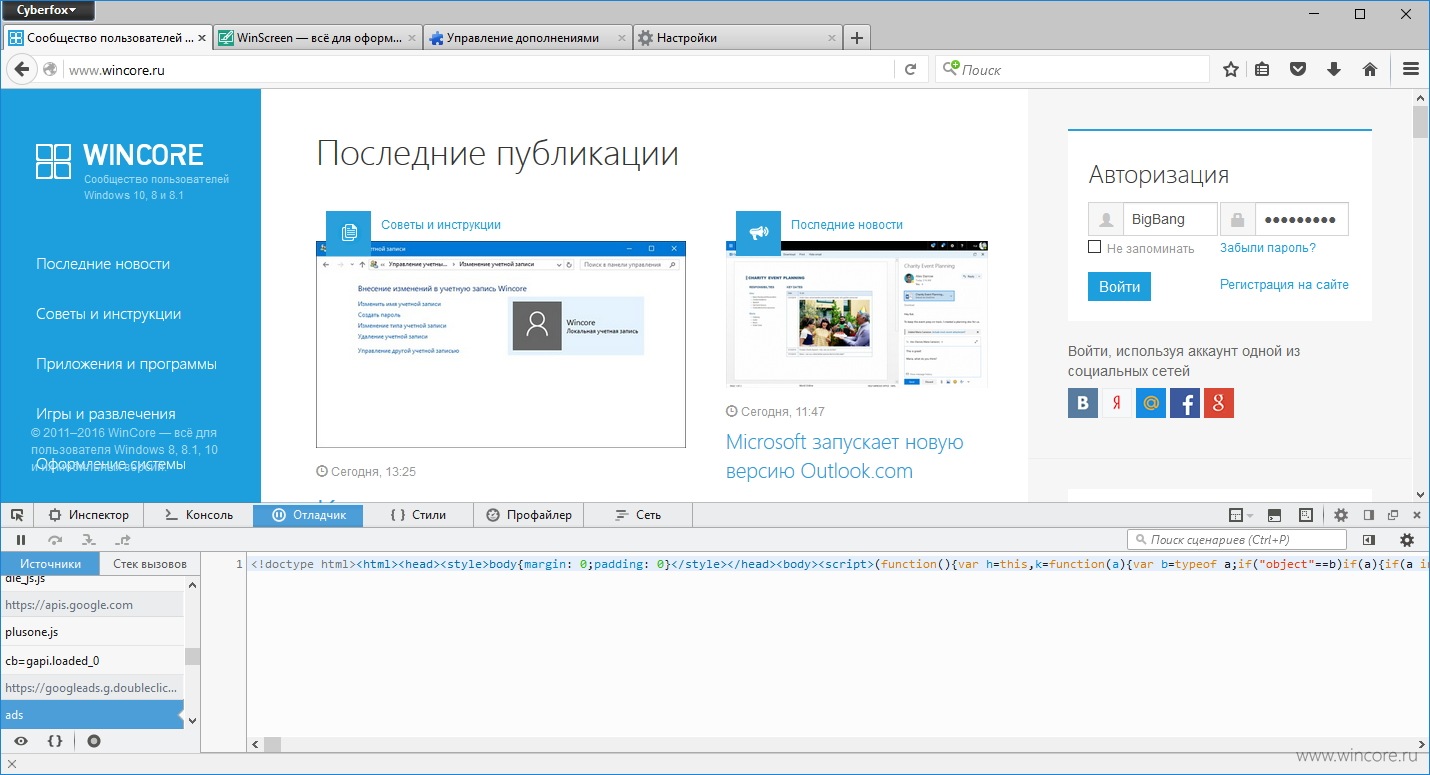Click the 'Поиск сценариев' search box
The image size is (1430, 775).
point(1237,540)
